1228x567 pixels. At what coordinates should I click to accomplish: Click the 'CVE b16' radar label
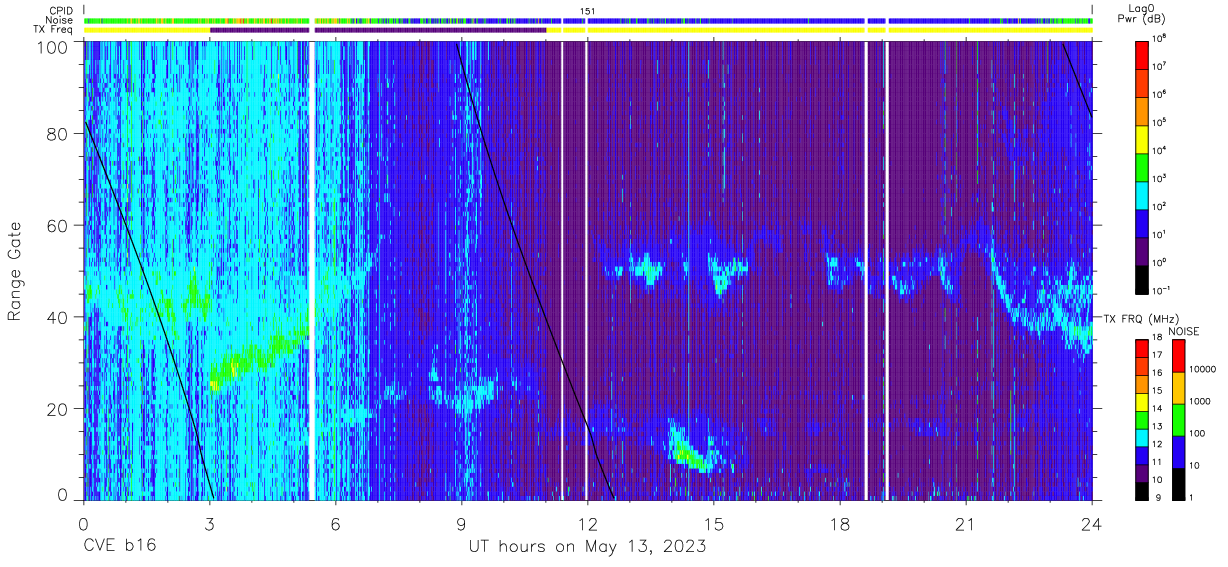(119, 547)
